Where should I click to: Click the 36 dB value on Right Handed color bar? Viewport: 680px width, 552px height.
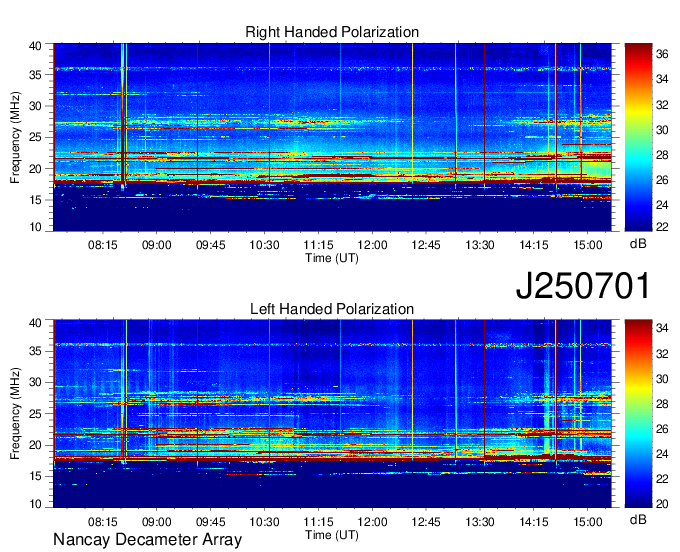662,54
